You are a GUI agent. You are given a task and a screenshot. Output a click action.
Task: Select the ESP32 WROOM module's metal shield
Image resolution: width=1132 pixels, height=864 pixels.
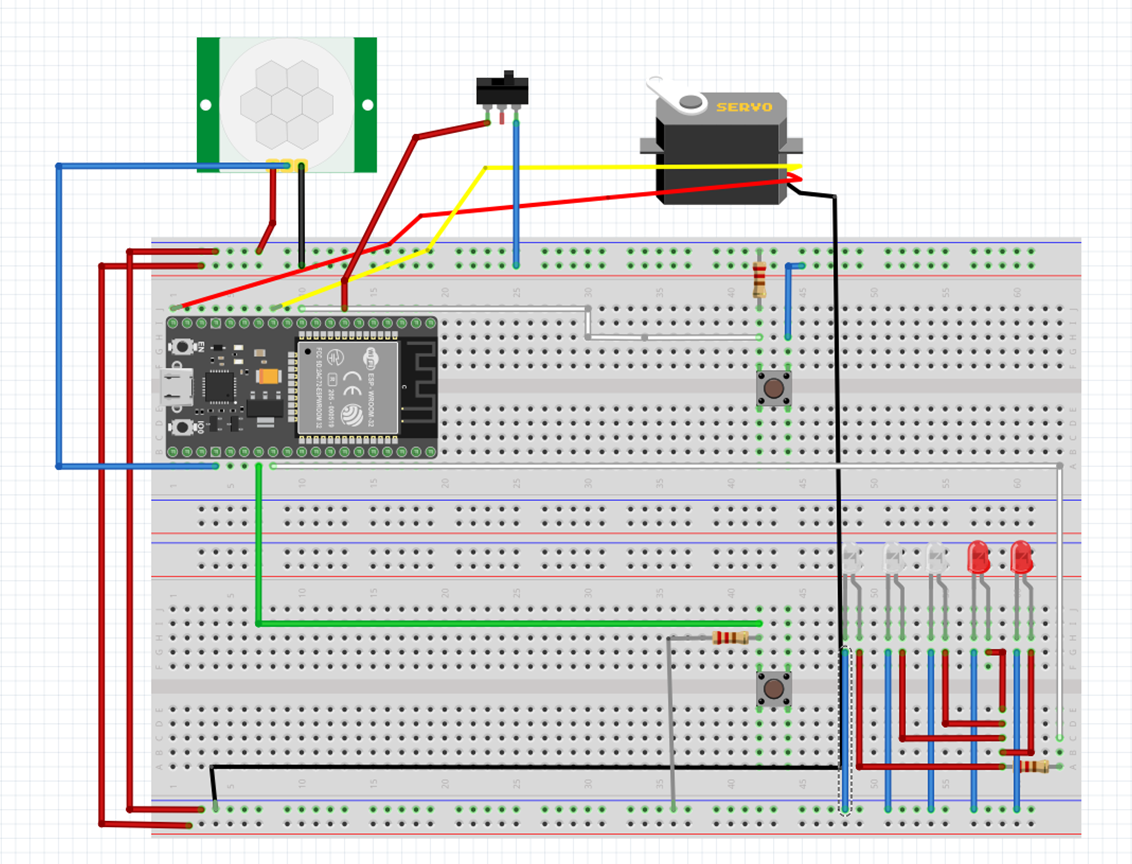347,385
